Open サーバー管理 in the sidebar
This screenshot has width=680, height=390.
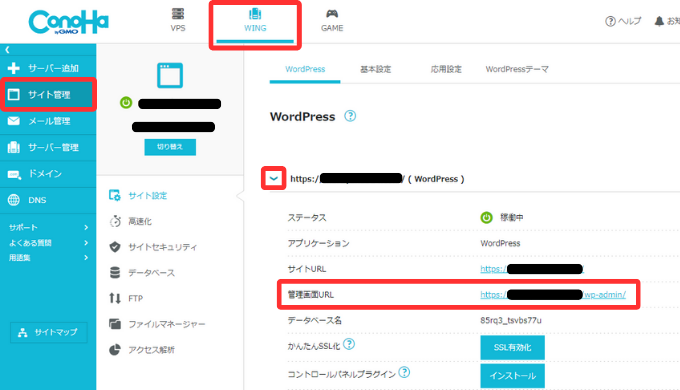click(48, 147)
